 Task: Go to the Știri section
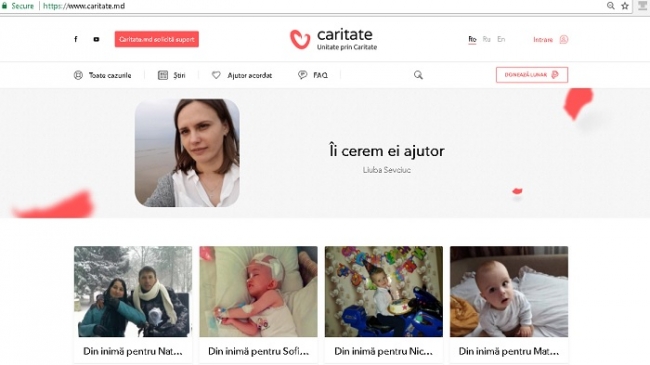click(172, 75)
